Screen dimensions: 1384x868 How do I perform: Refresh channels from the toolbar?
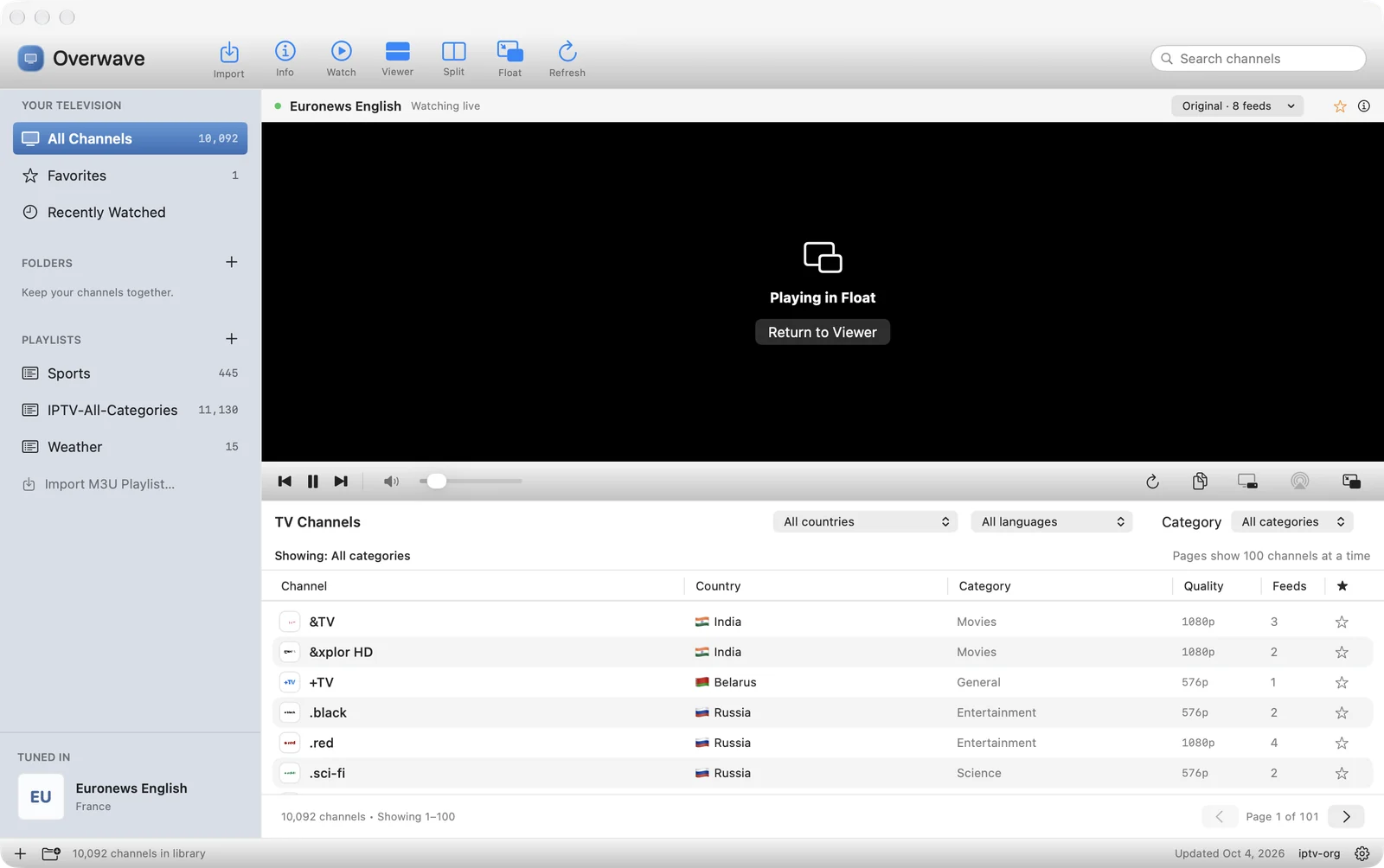click(x=567, y=59)
